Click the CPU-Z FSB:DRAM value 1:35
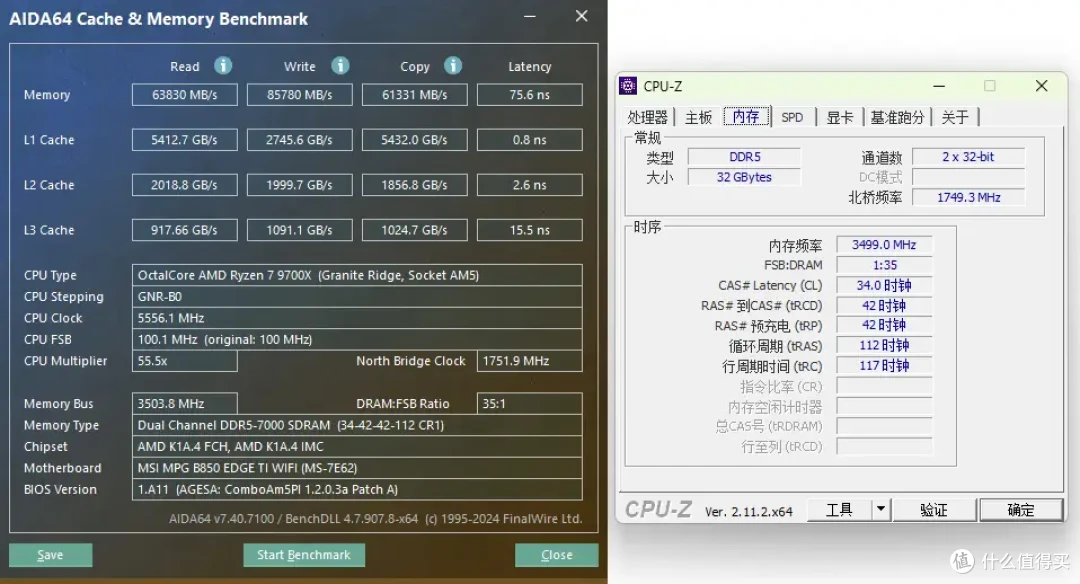1080x584 pixels. point(884,265)
